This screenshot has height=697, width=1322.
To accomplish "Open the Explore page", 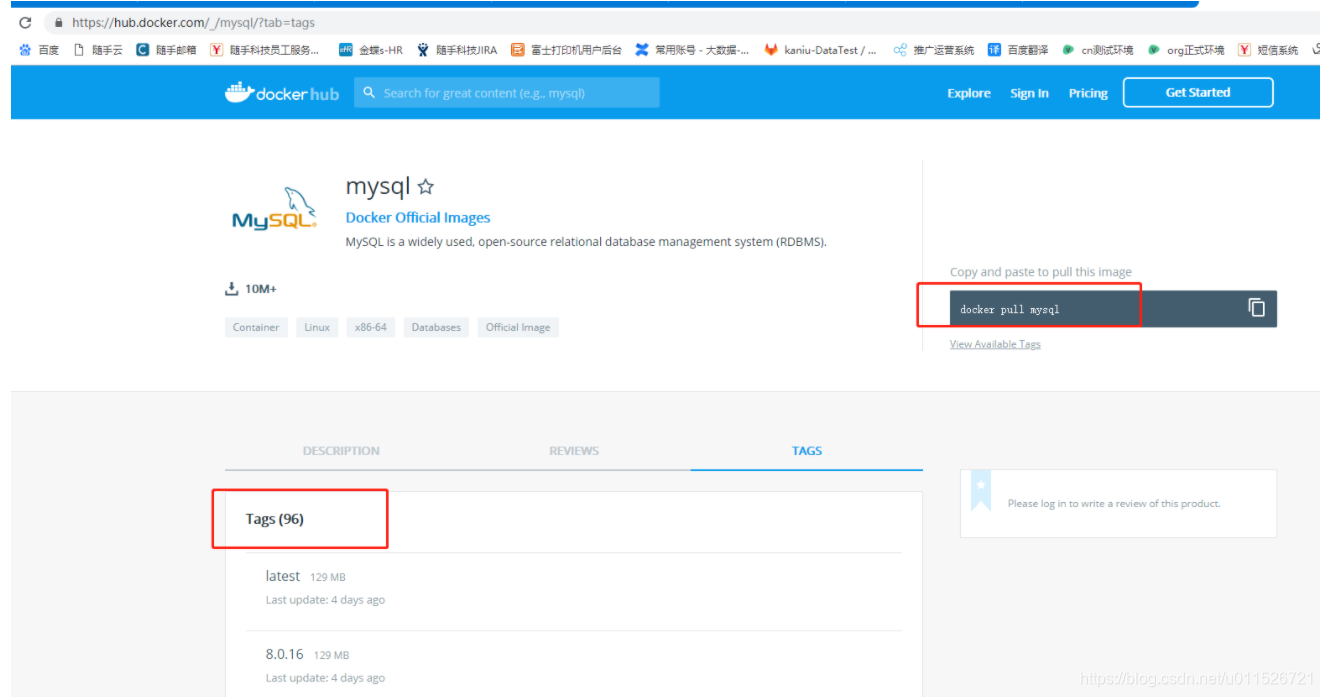I will (969, 93).
